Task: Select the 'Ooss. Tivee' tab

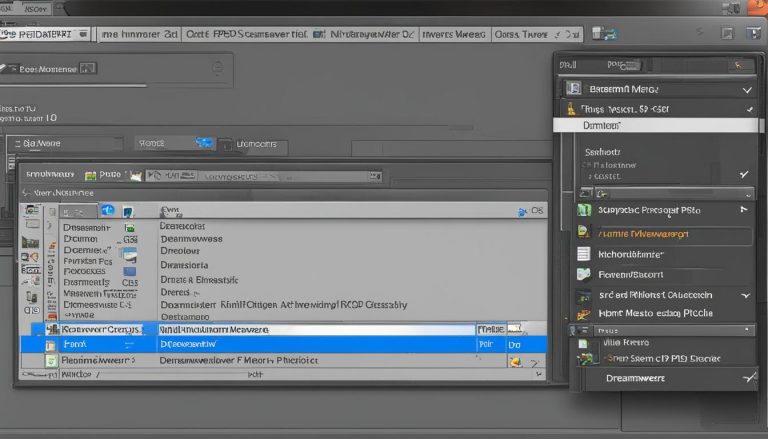Action: [537, 34]
